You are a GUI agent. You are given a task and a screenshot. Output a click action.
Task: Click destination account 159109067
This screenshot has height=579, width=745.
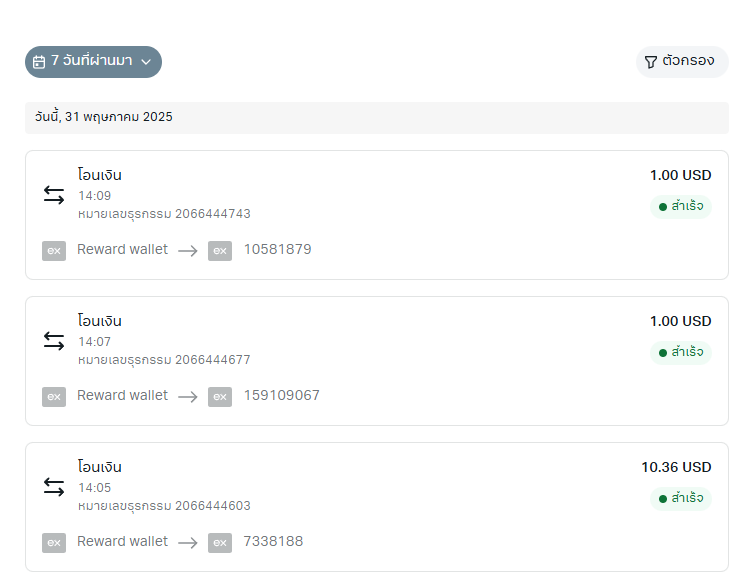(282, 395)
